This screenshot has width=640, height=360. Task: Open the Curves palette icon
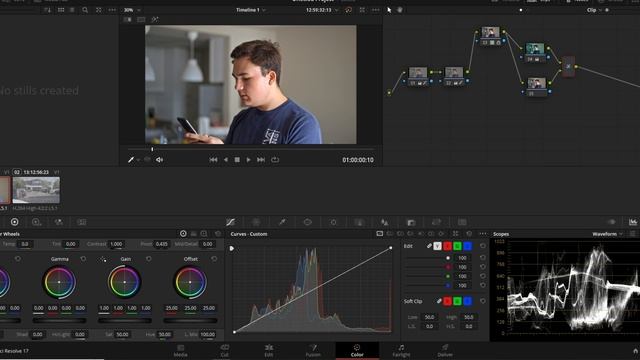(x=231, y=222)
